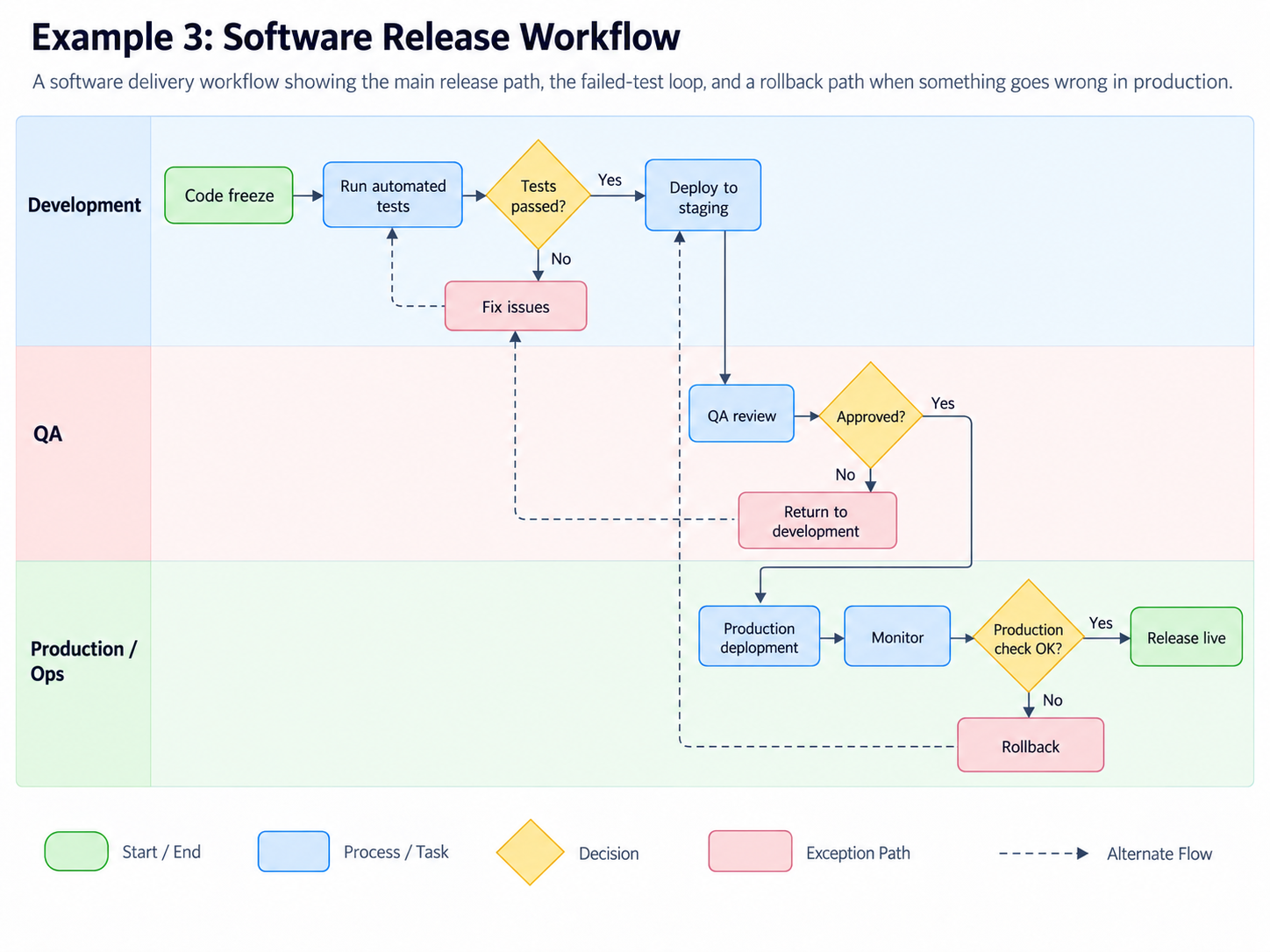This screenshot has height=952, width=1270.
Task: Click the Deploy to staging box
Action: [703, 195]
